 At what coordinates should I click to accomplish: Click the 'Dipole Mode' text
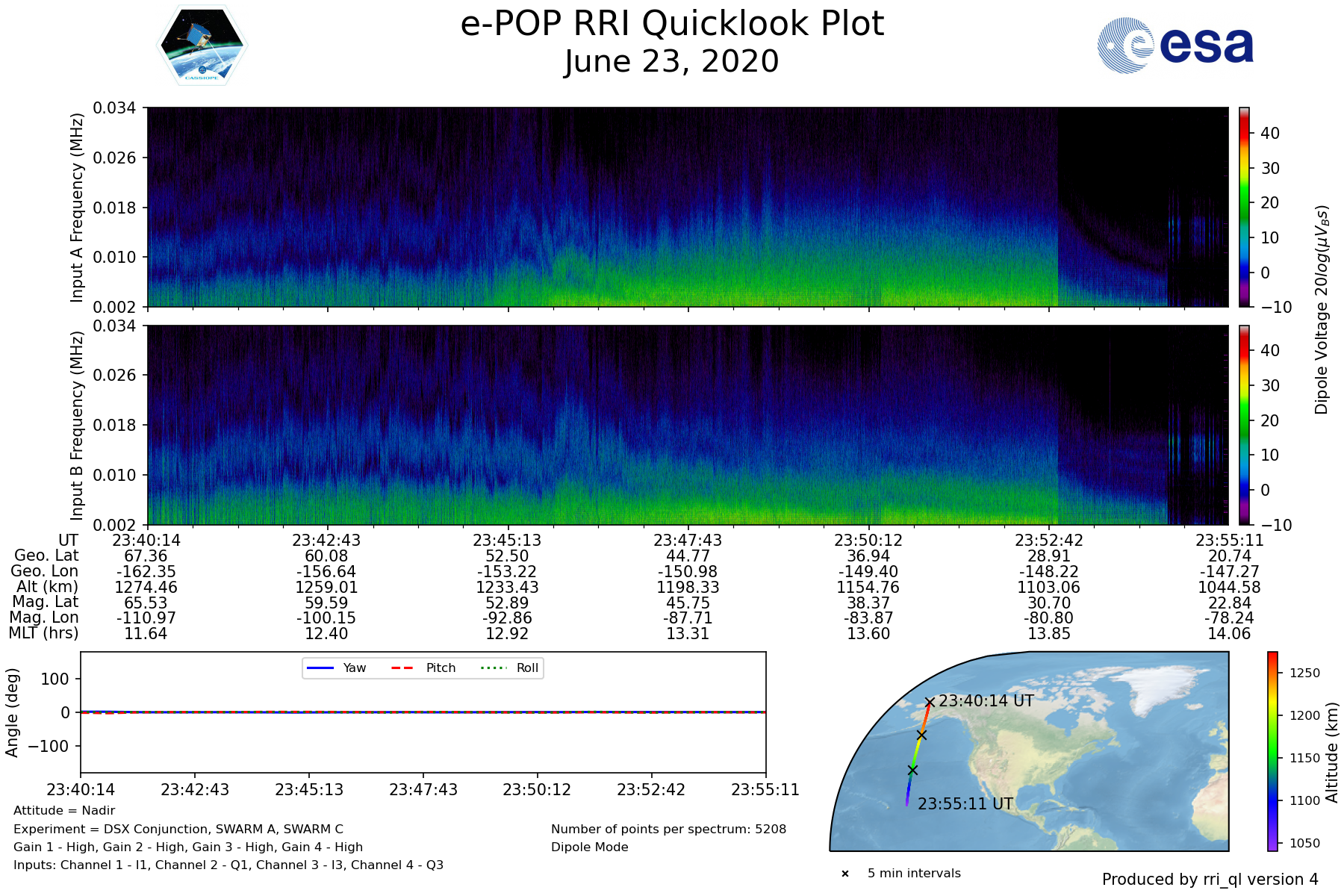pyautogui.click(x=590, y=847)
